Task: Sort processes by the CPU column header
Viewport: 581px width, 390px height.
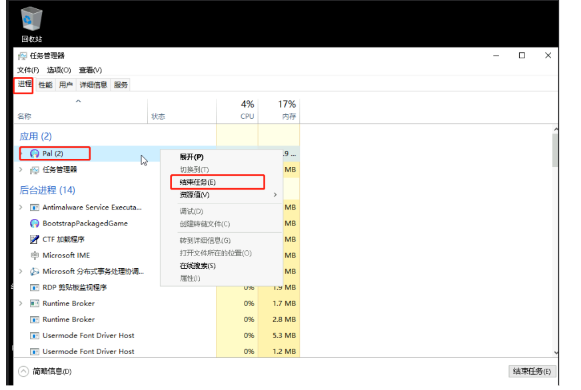Action: (x=238, y=111)
